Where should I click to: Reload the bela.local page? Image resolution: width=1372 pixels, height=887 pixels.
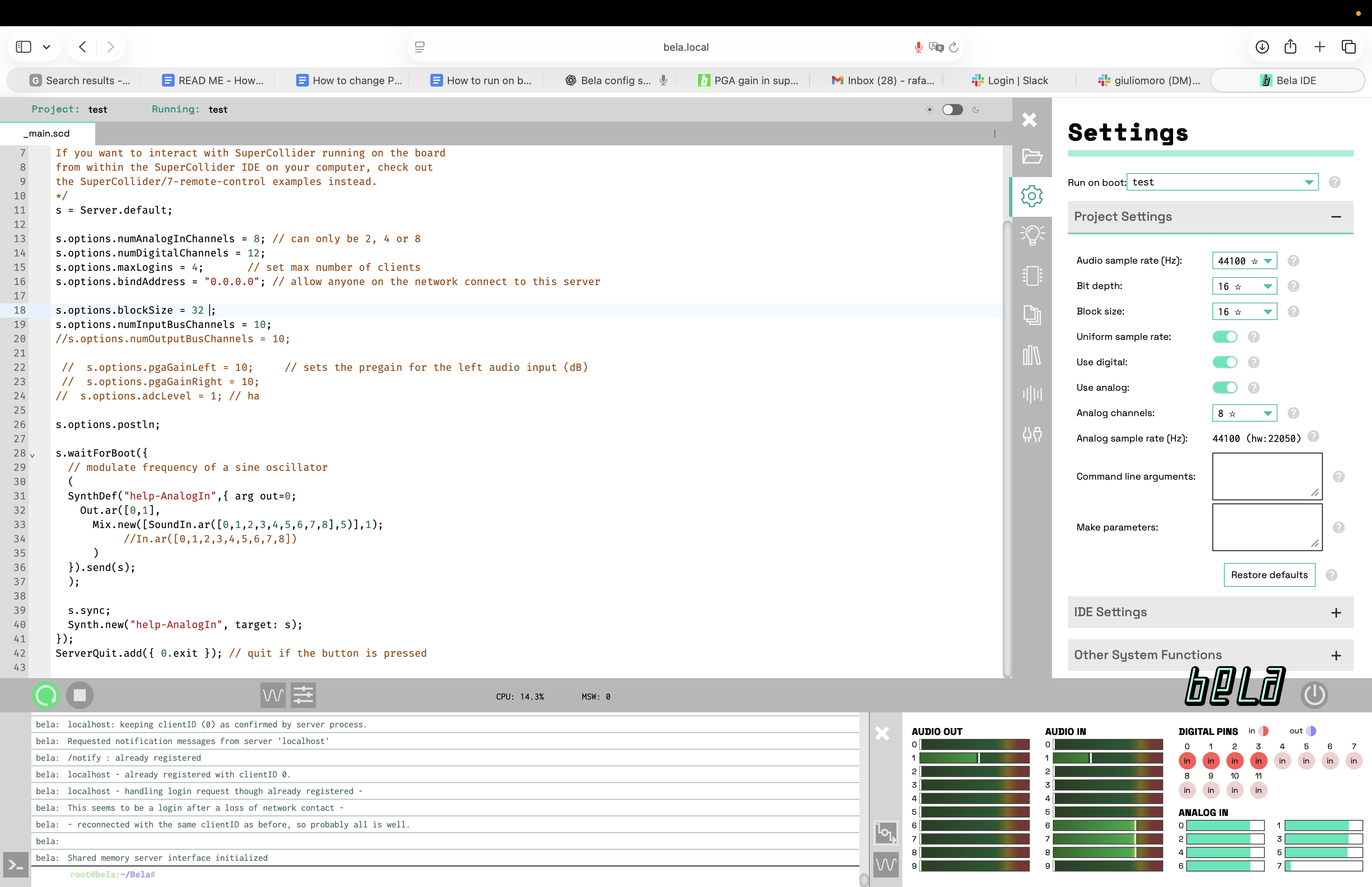[x=954, y=47]
